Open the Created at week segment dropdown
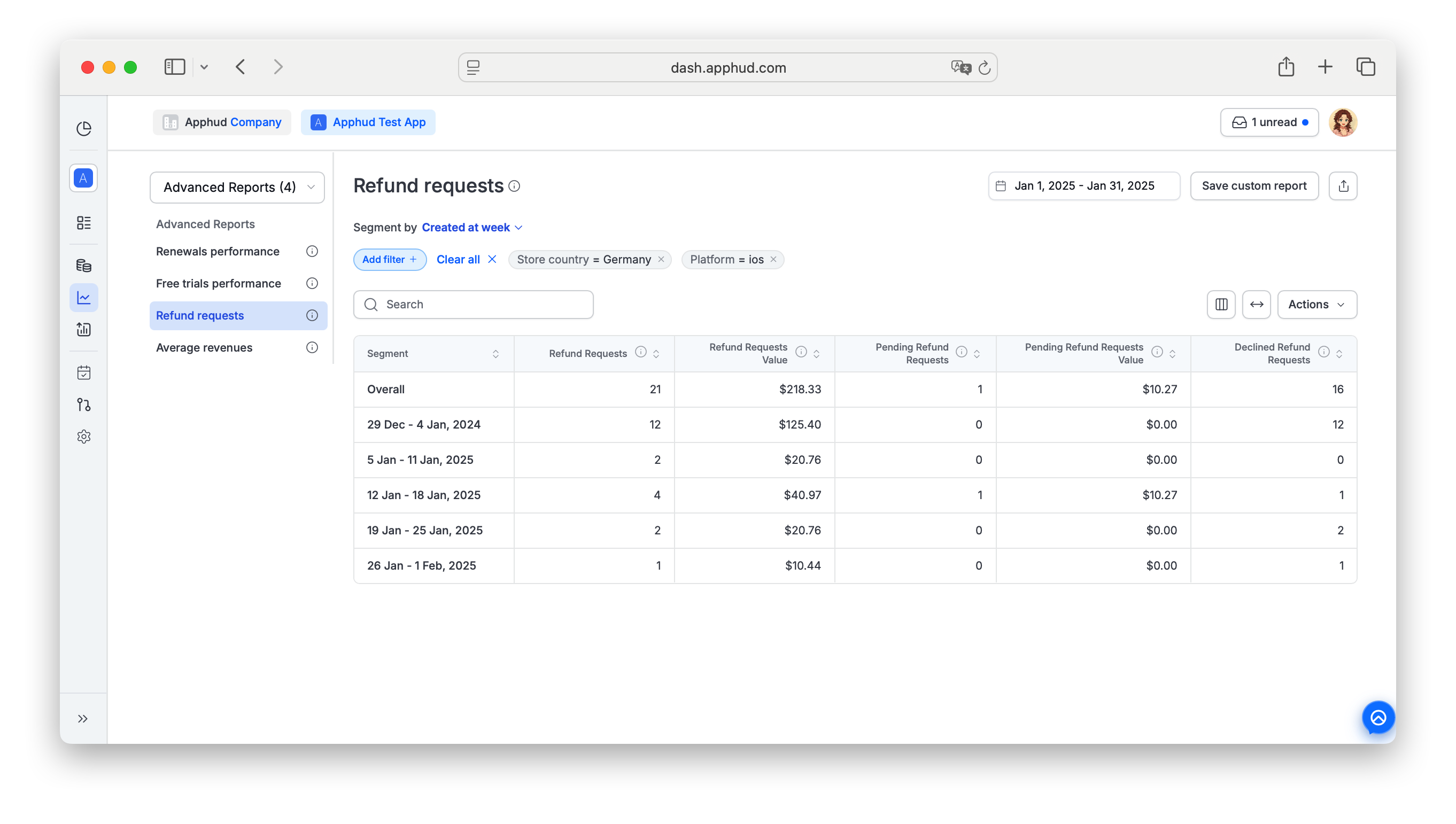This screenshot has height=824, width=1456. (471, 228)
